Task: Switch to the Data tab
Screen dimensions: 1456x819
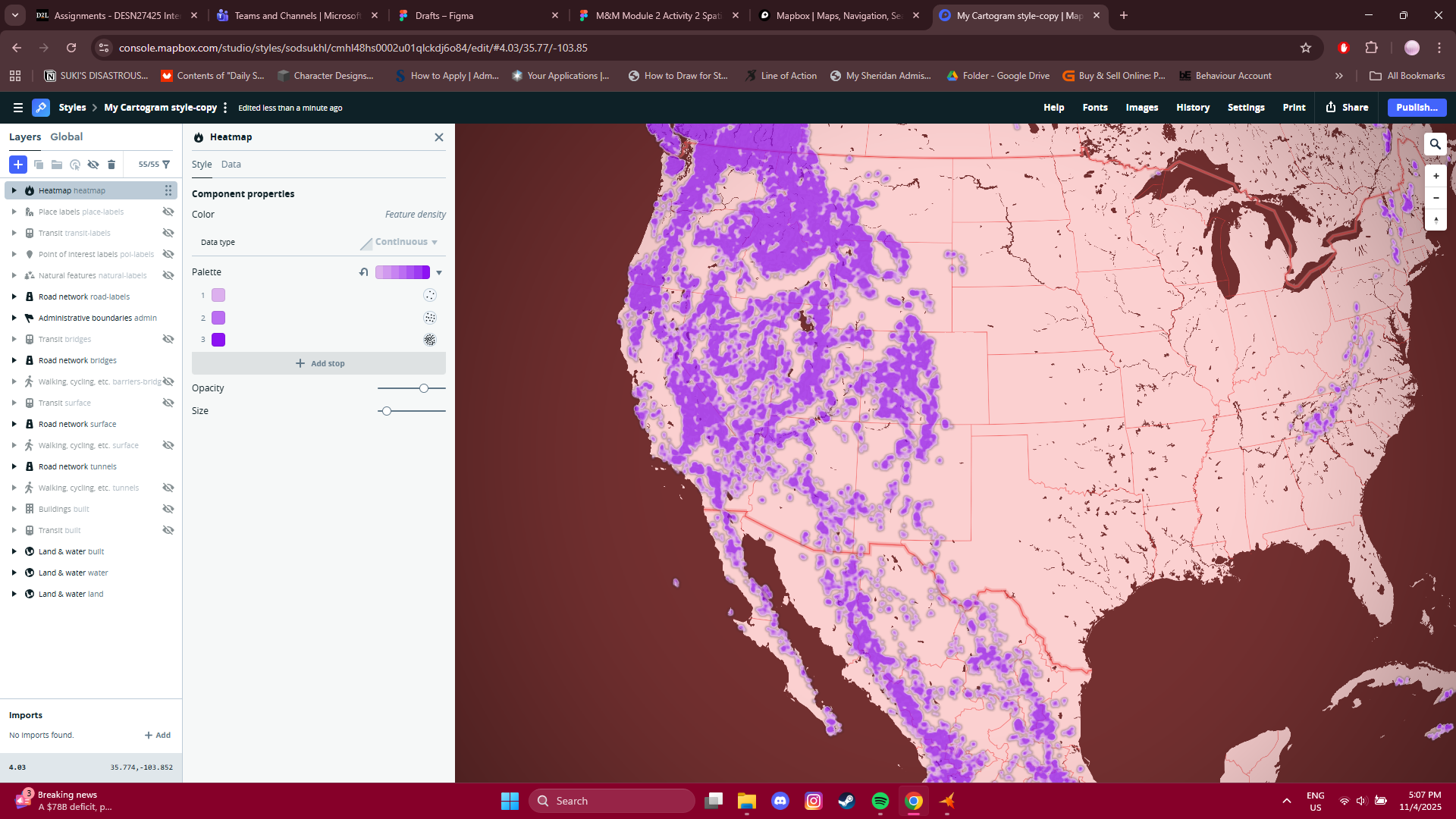Action: click(x=231, y=164)
